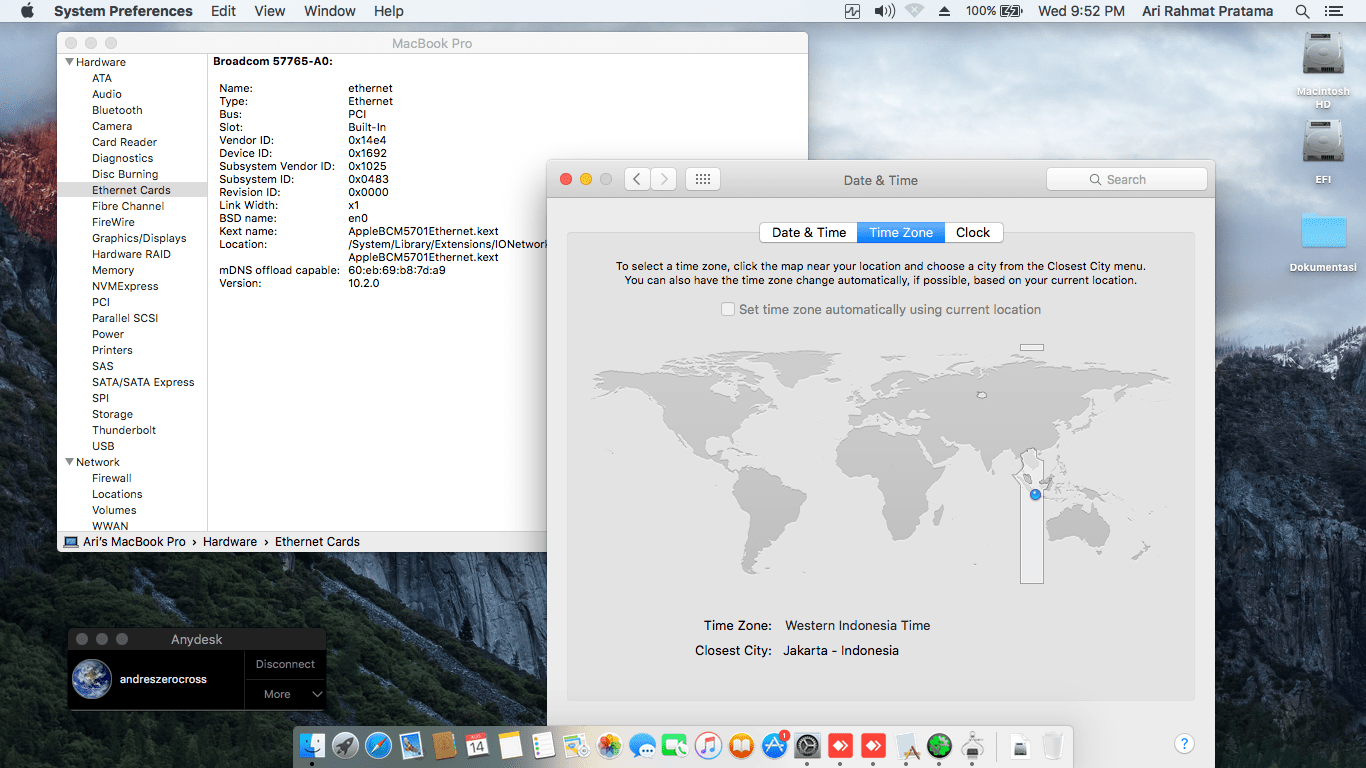Collapse the Hardware section in sidebar

(x=69, y=62)
